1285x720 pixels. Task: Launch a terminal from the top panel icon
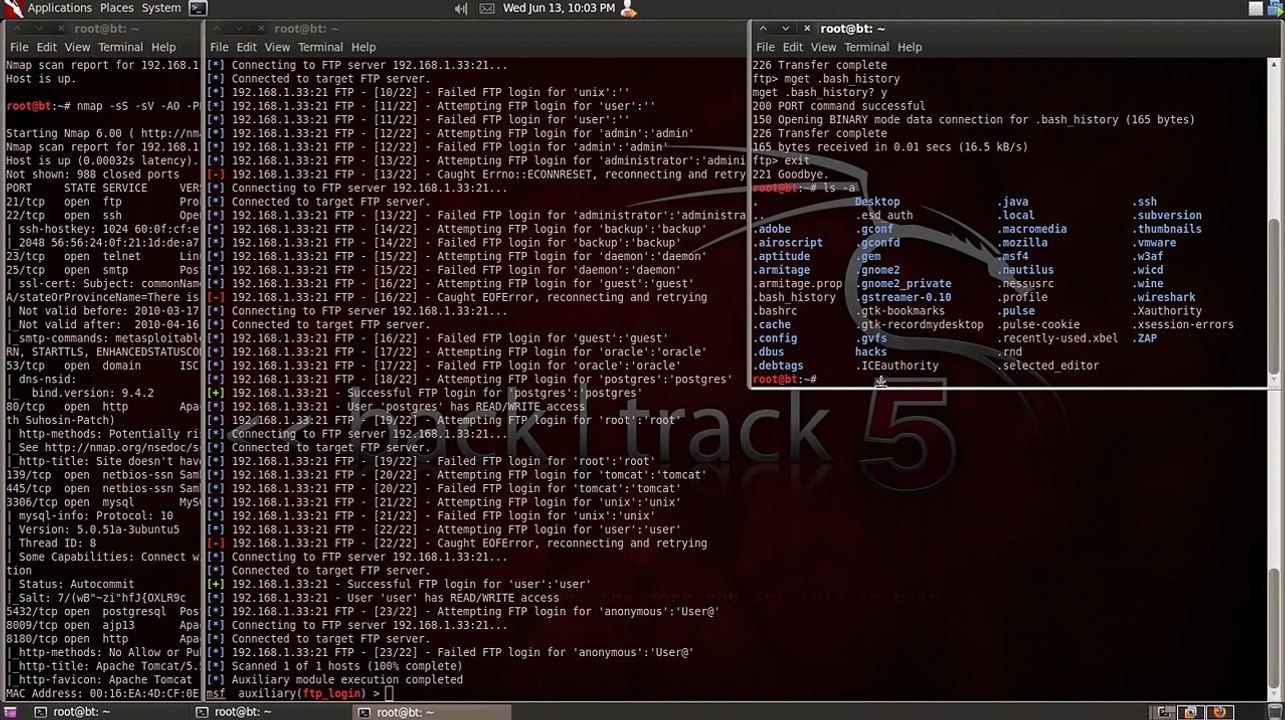coord(198,8)
